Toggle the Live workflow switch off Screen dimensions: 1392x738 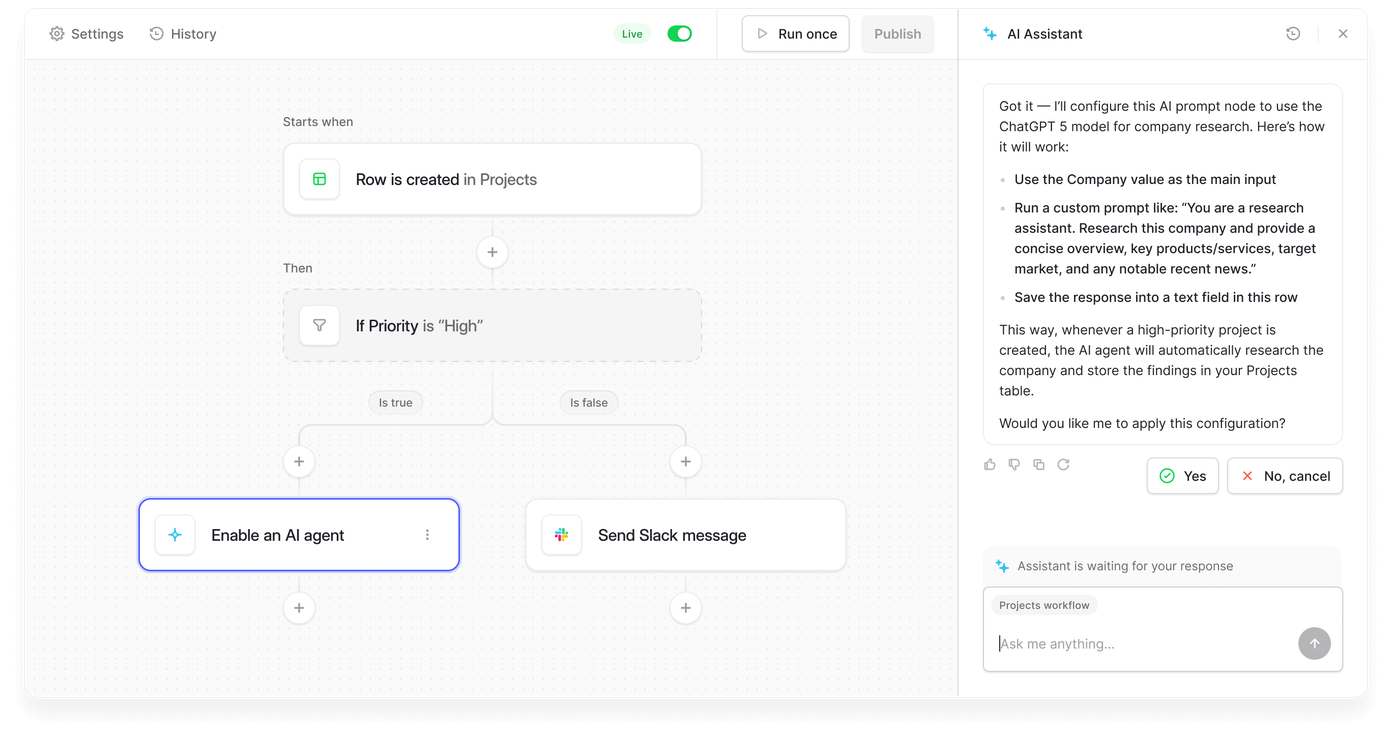679,34
